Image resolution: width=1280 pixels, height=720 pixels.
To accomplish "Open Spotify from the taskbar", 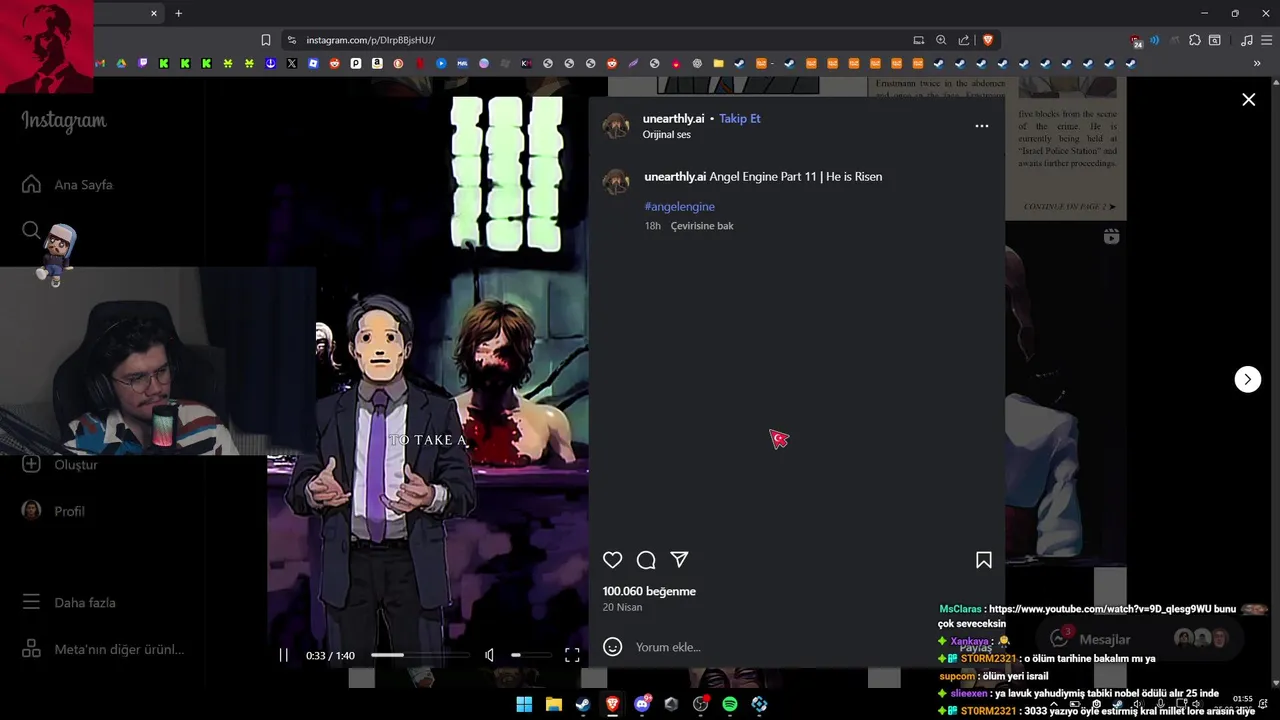I will point(730,704).
